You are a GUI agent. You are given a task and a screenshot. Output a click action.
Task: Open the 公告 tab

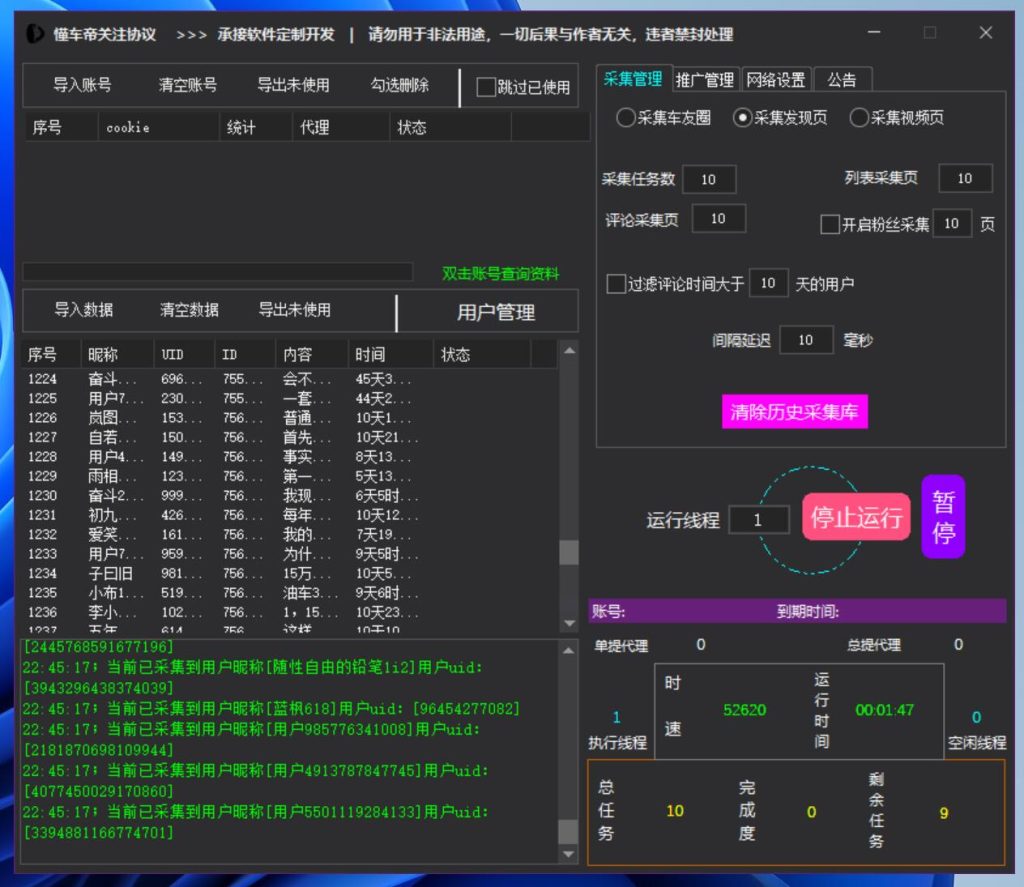coord(842,80)
